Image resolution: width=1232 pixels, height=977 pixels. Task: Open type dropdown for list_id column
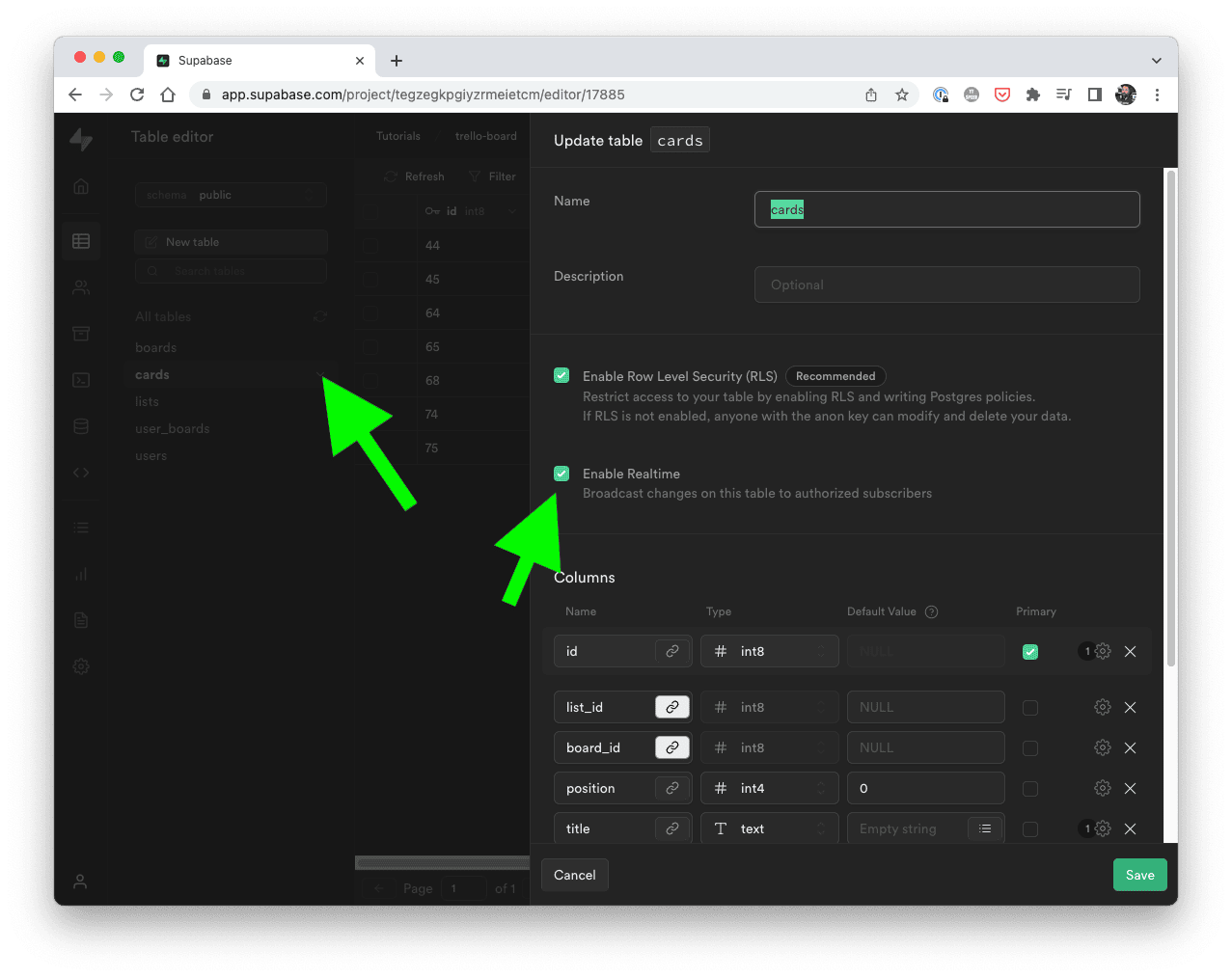(770, 707)
